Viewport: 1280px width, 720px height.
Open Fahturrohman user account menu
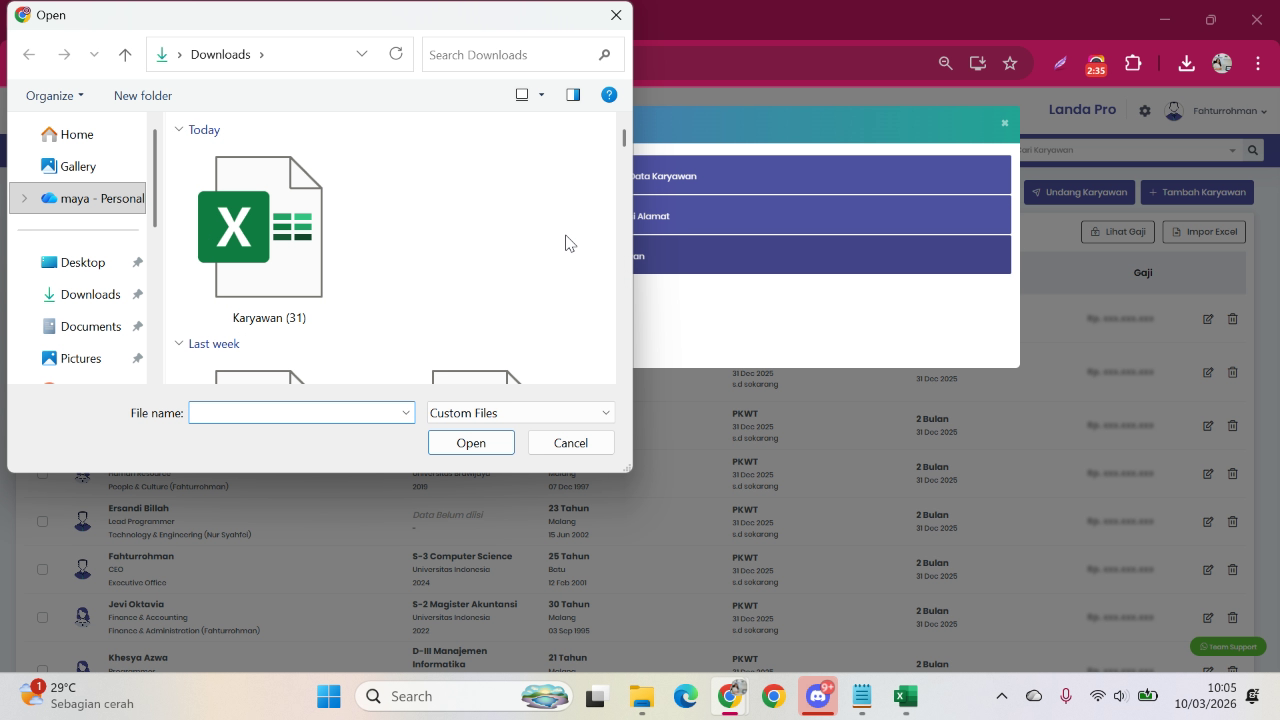click(1217, 111)
